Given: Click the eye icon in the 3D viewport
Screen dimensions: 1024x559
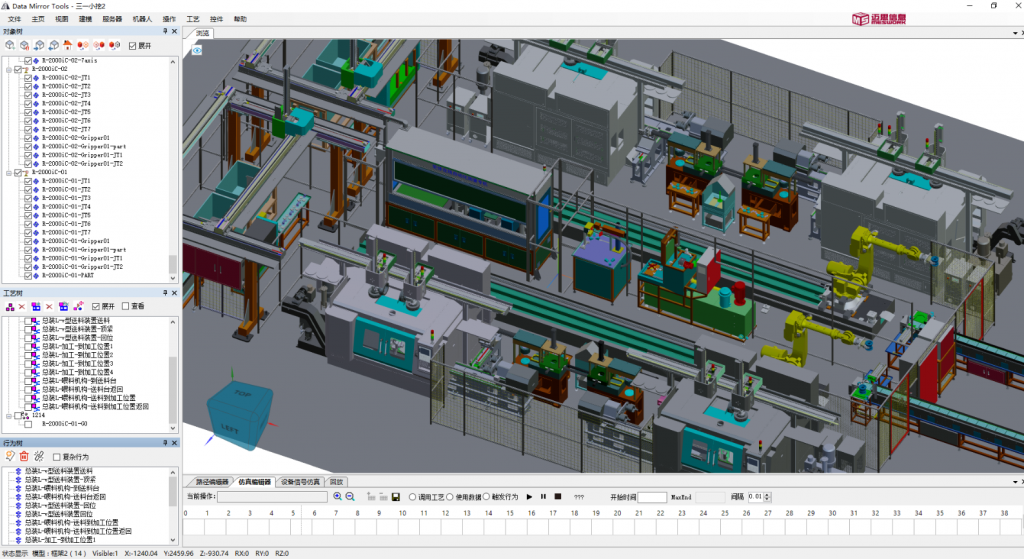Looking at the screenshot, I should coord(197,50).
